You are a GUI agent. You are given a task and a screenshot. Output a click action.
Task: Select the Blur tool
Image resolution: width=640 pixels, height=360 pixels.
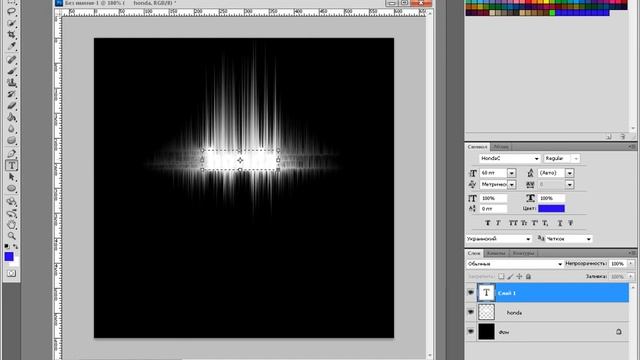click(11, 129)
